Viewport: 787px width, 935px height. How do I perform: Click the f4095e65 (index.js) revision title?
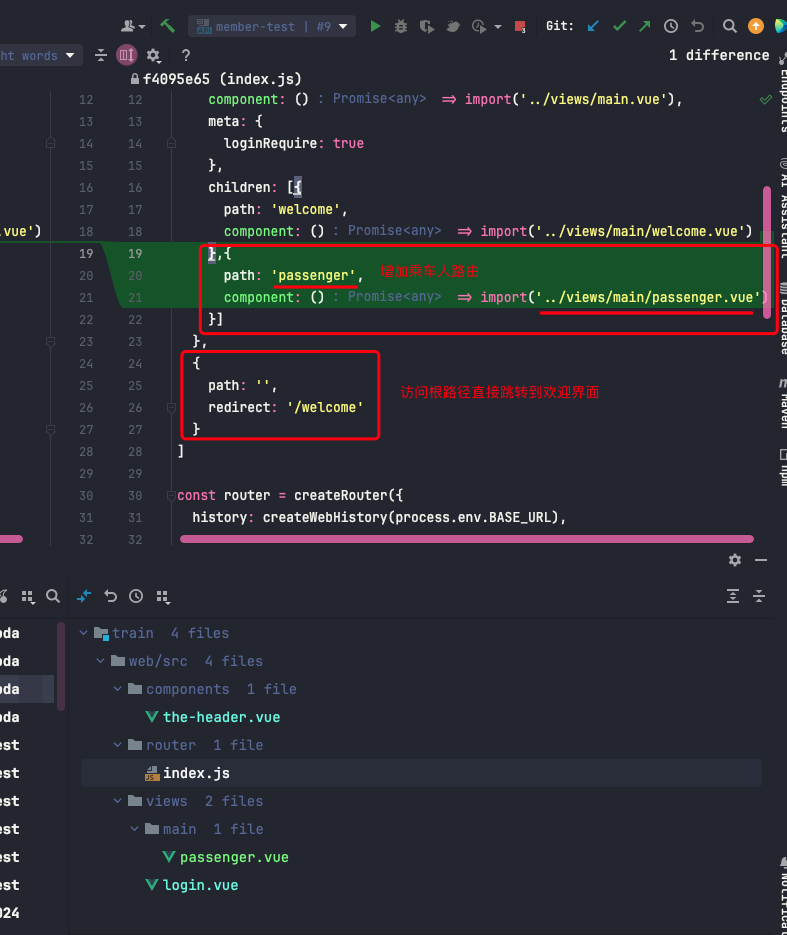click(x=222, y=79)
